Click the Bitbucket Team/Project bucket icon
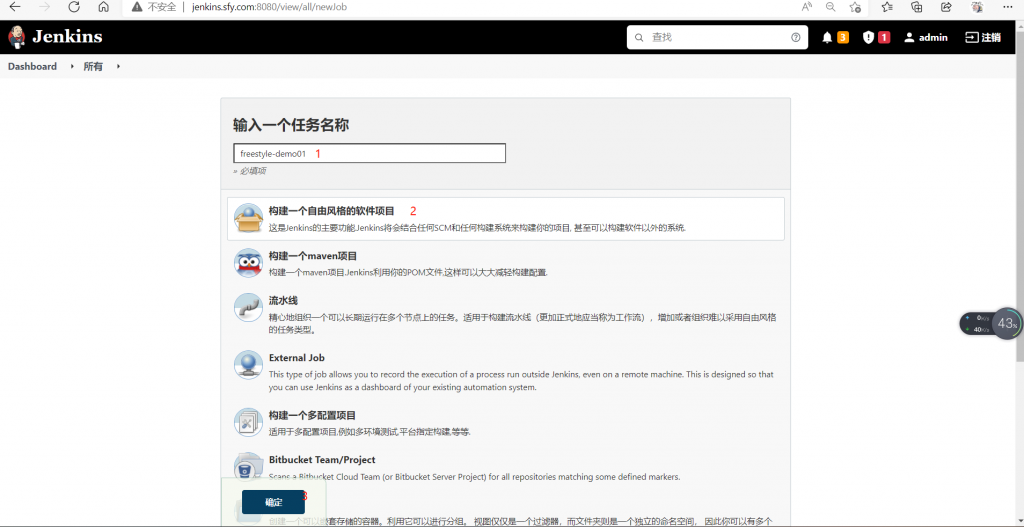The height and width of the screenshot is (527, 1024). 248,467
